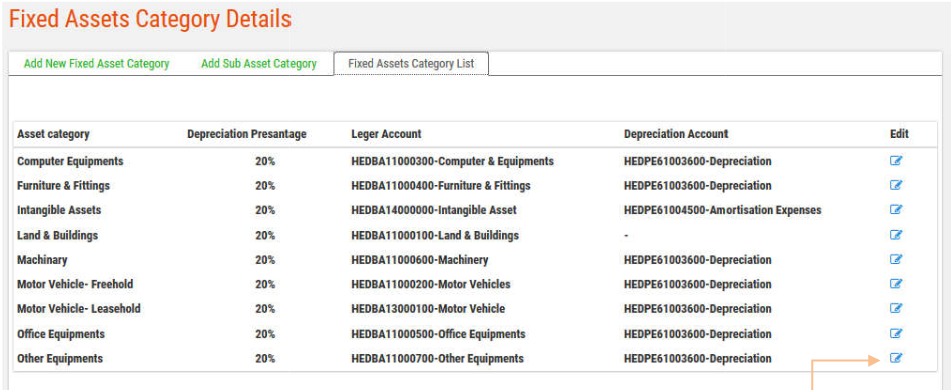Edit the Motor Vehicle- Freehold category
Image resolution: width=951 pixels, height=390 pixels.
click(896, 284)
